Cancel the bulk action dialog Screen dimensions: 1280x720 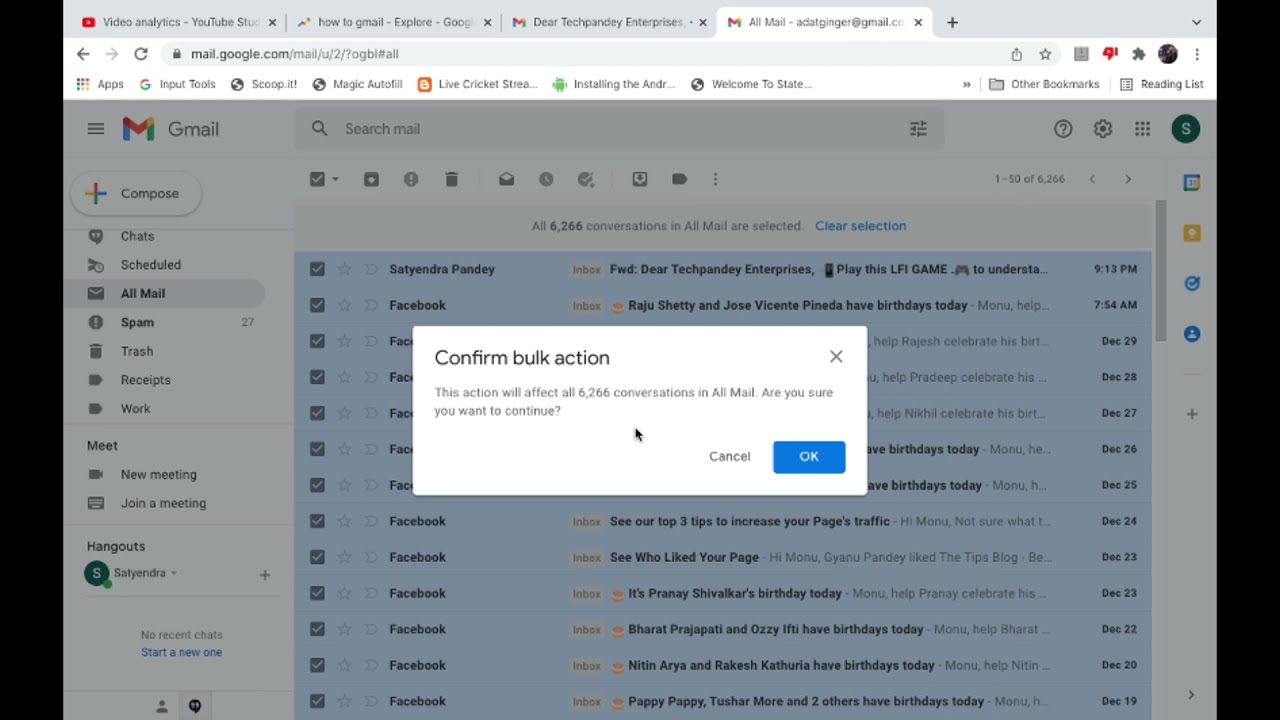pyautogui.click(x=729, y=457)
